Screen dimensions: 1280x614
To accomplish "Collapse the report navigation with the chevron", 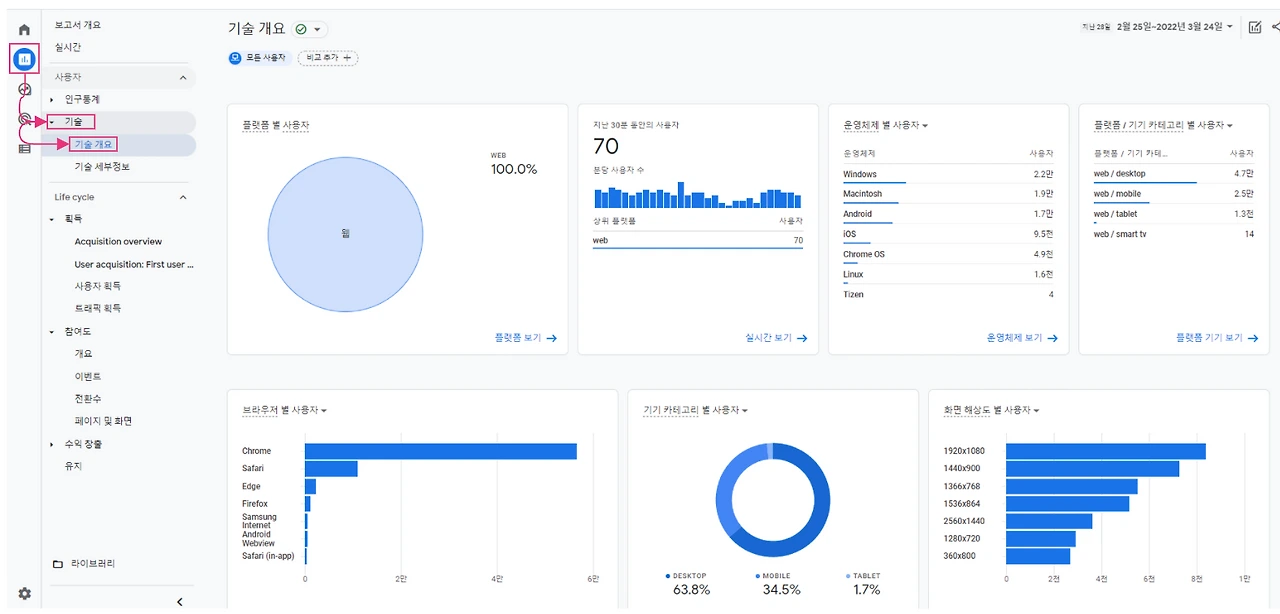I will [x=179, y=602].
